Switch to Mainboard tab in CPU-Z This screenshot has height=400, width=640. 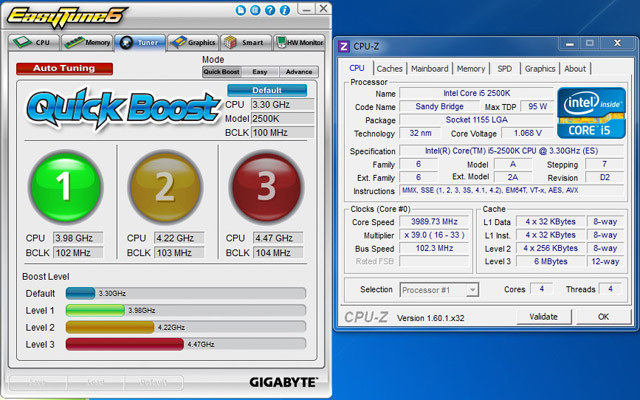click(x=429, y=69)
